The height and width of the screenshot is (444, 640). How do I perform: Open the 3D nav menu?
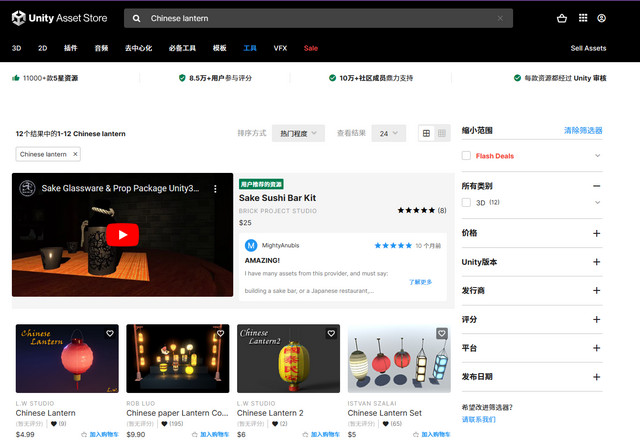(x=16, y=48)
